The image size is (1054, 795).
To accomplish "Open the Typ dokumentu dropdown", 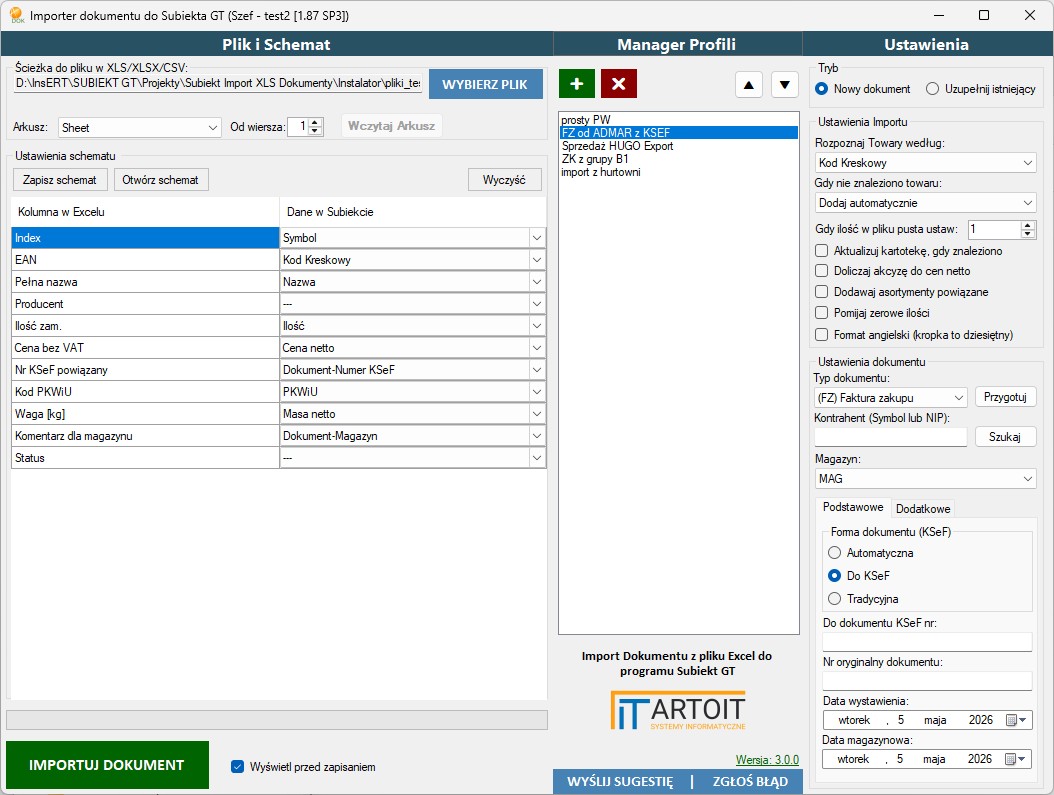I will (891, 398).
